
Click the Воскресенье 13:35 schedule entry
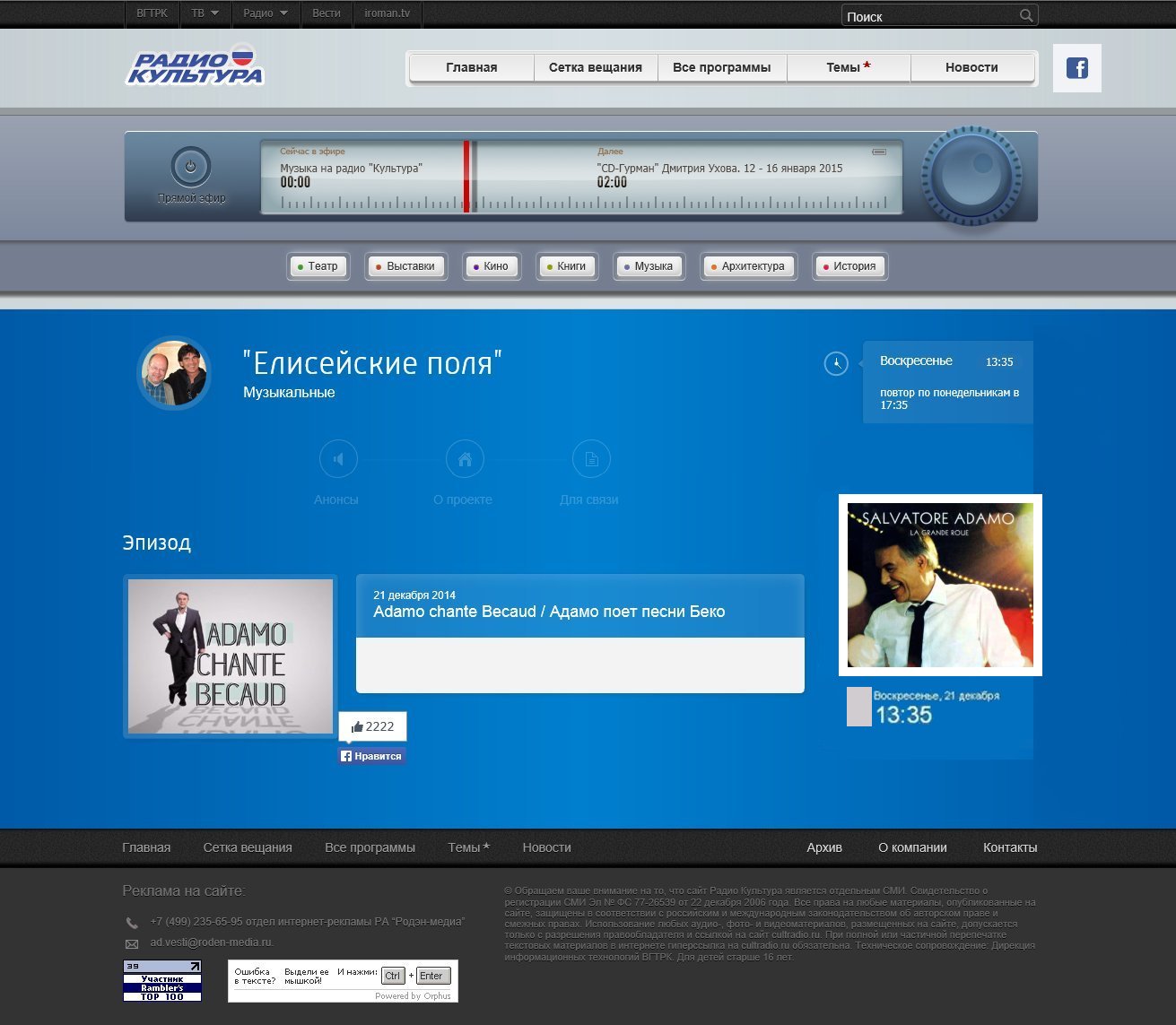click(x=946, y=361)
